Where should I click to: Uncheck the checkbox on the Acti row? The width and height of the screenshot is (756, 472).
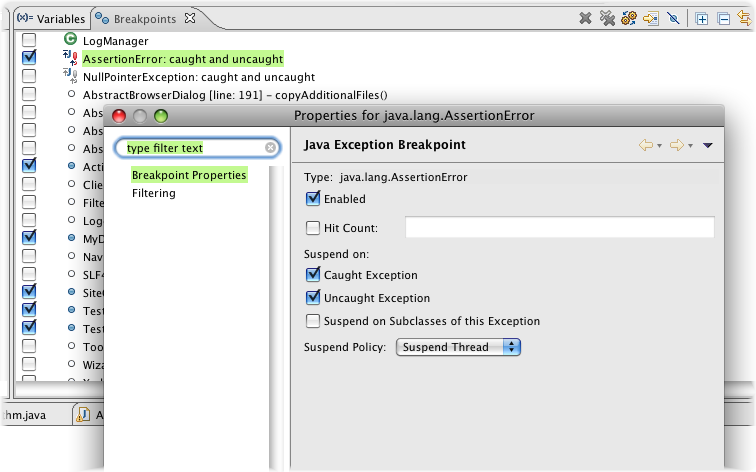pyautogui.click(x=29, y=165)
